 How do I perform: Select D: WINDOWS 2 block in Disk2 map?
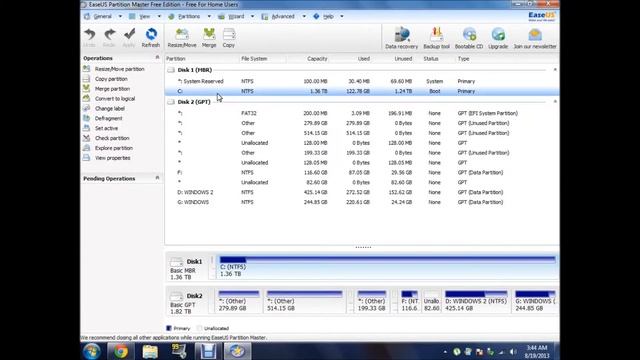[x=476, y=301]
